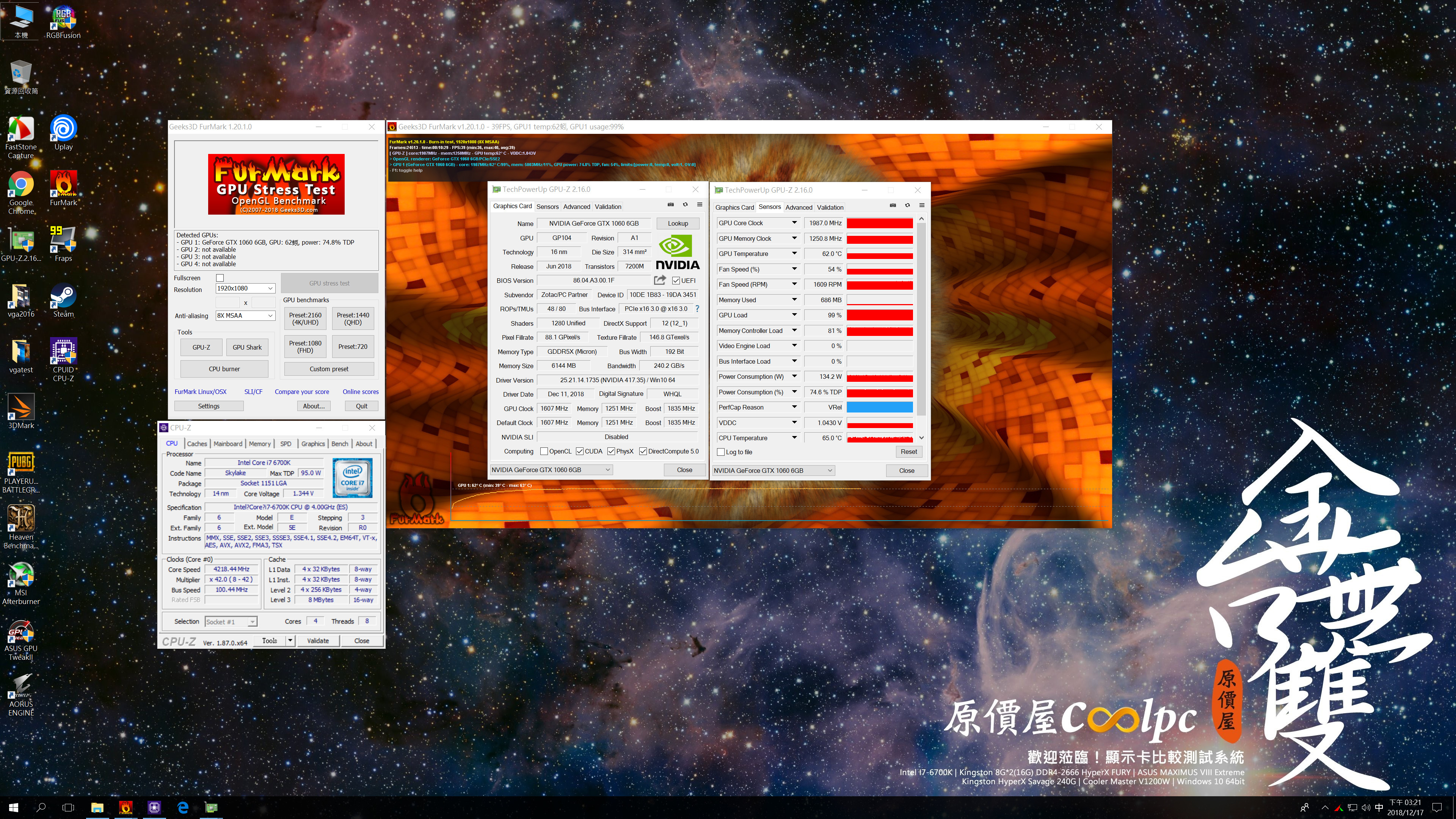The height and width of the screenshot is (819, 1456).
Task: Open Task View on taskbar
Action: pos(68,807)
